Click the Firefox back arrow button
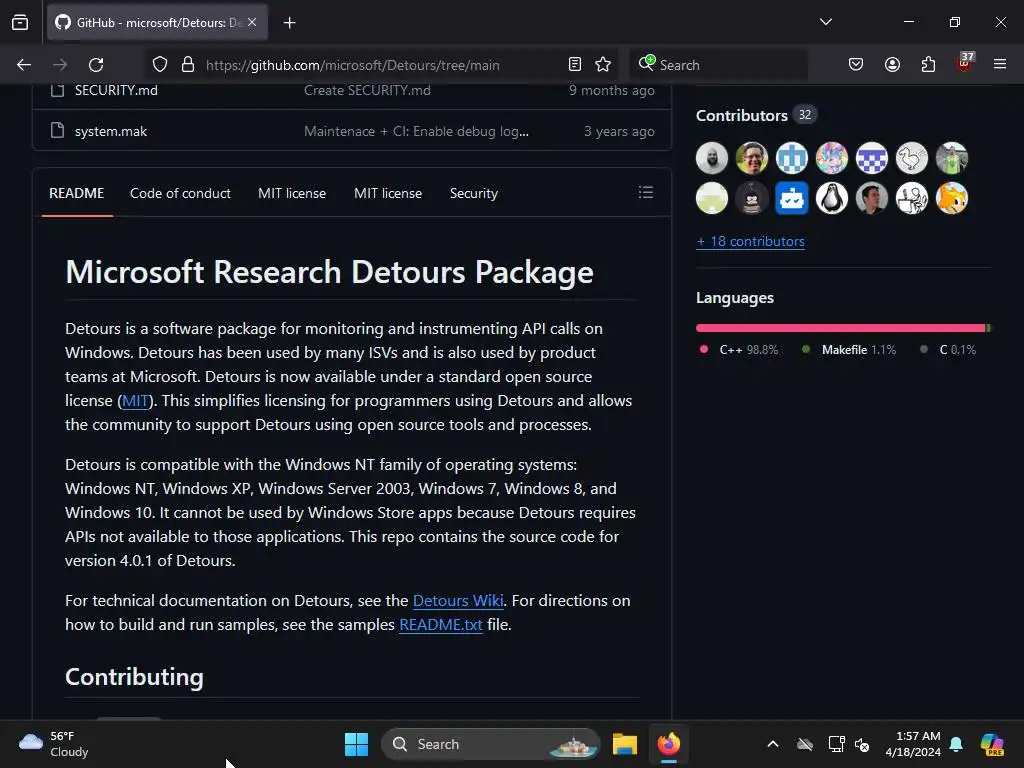Screen dimensions: 1024x768 tap(24, 65)
